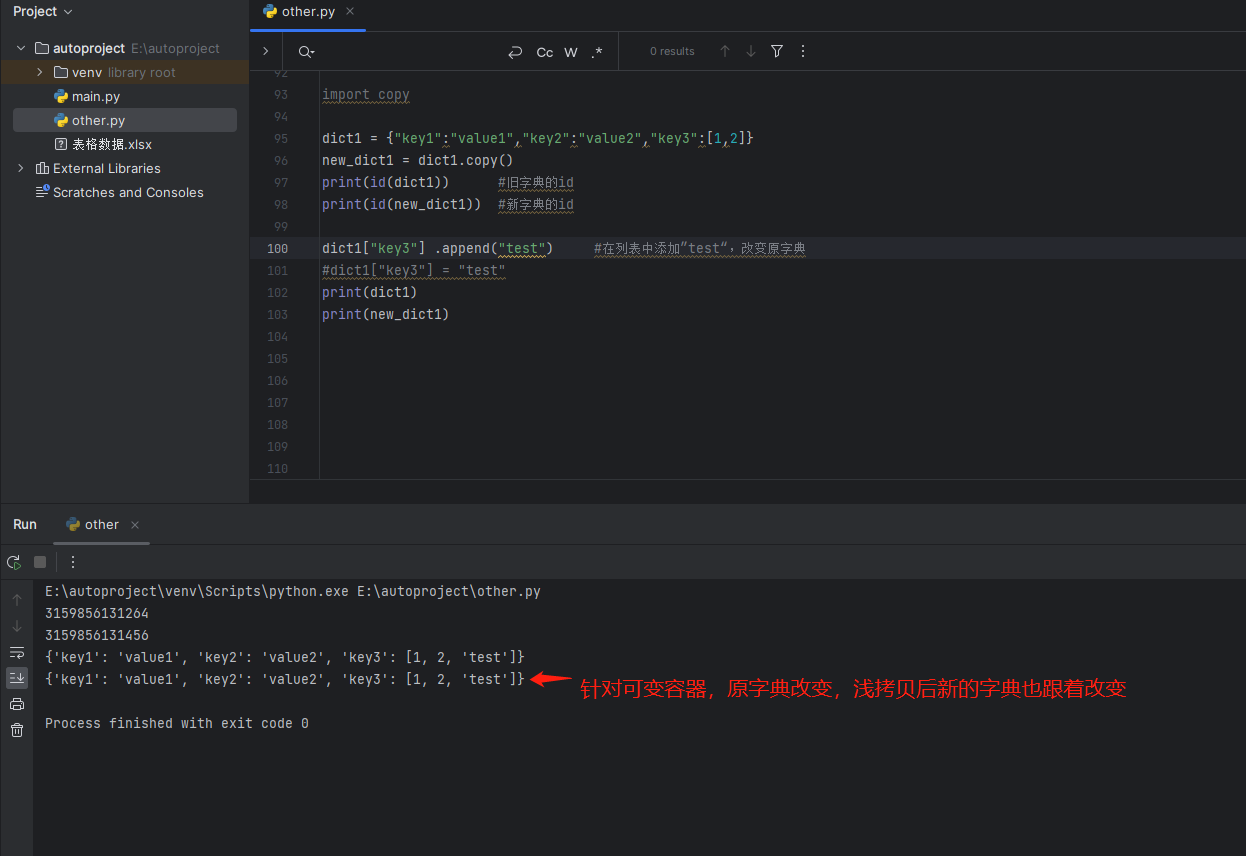
Task: Open main.py in project tree
Action: (x=96, y=96)
